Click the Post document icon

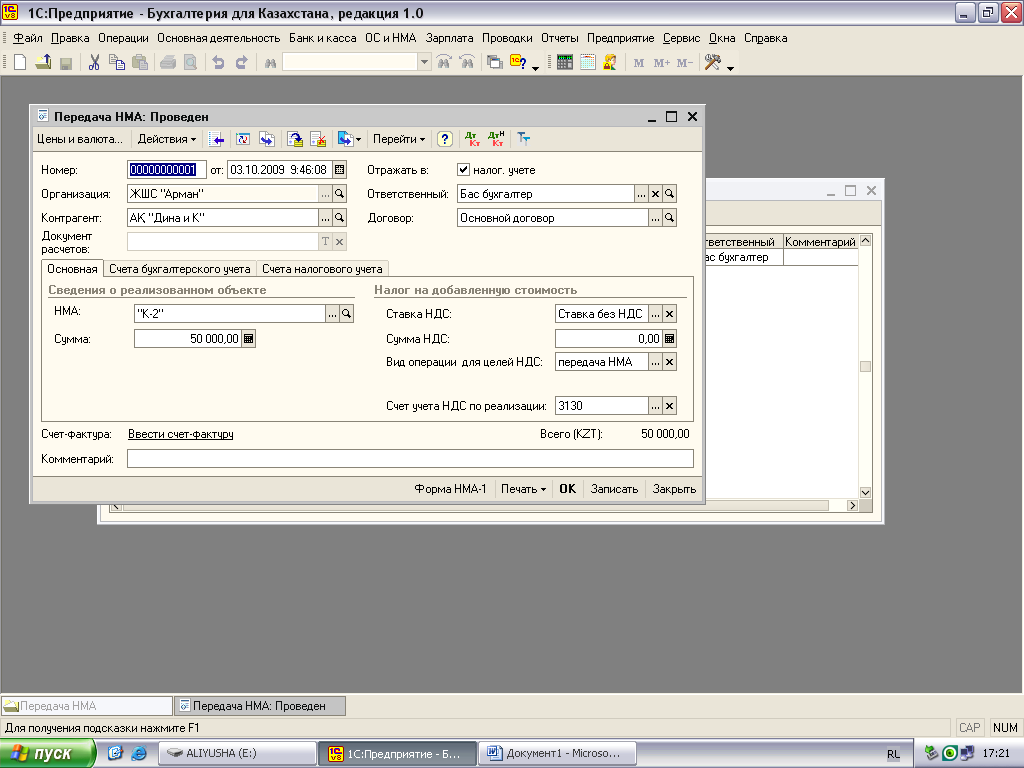(295, 139)
